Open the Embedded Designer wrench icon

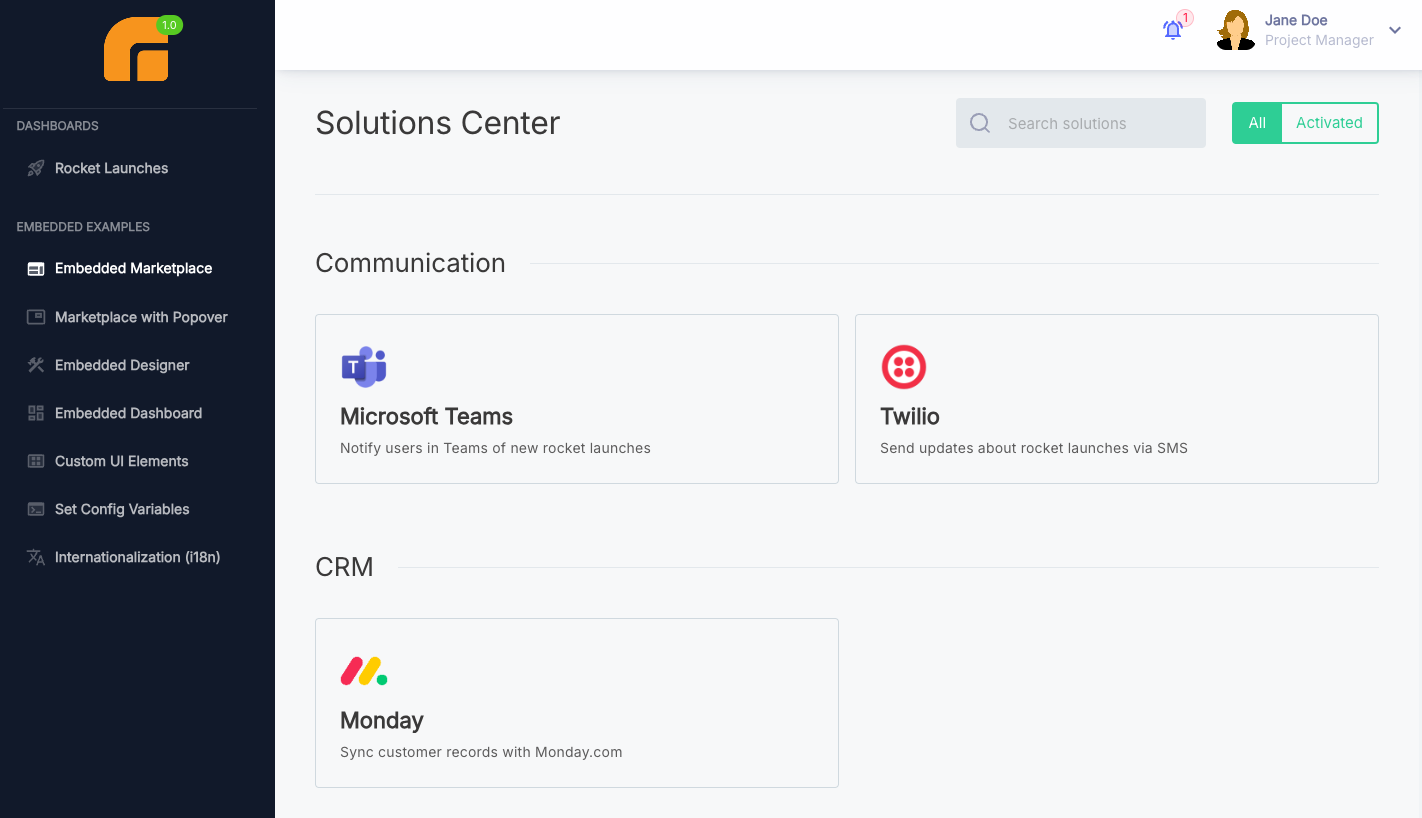click(x=33, y=365)
